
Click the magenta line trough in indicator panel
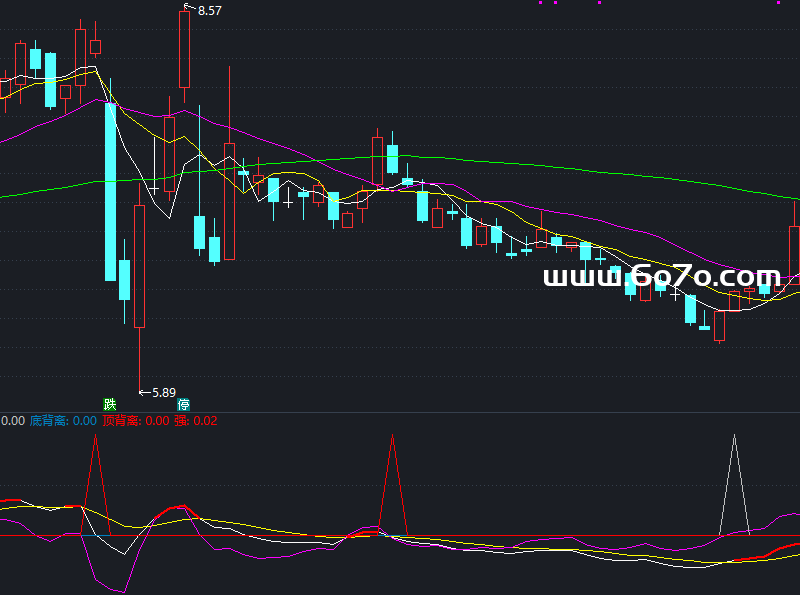(x=120, y=590)
